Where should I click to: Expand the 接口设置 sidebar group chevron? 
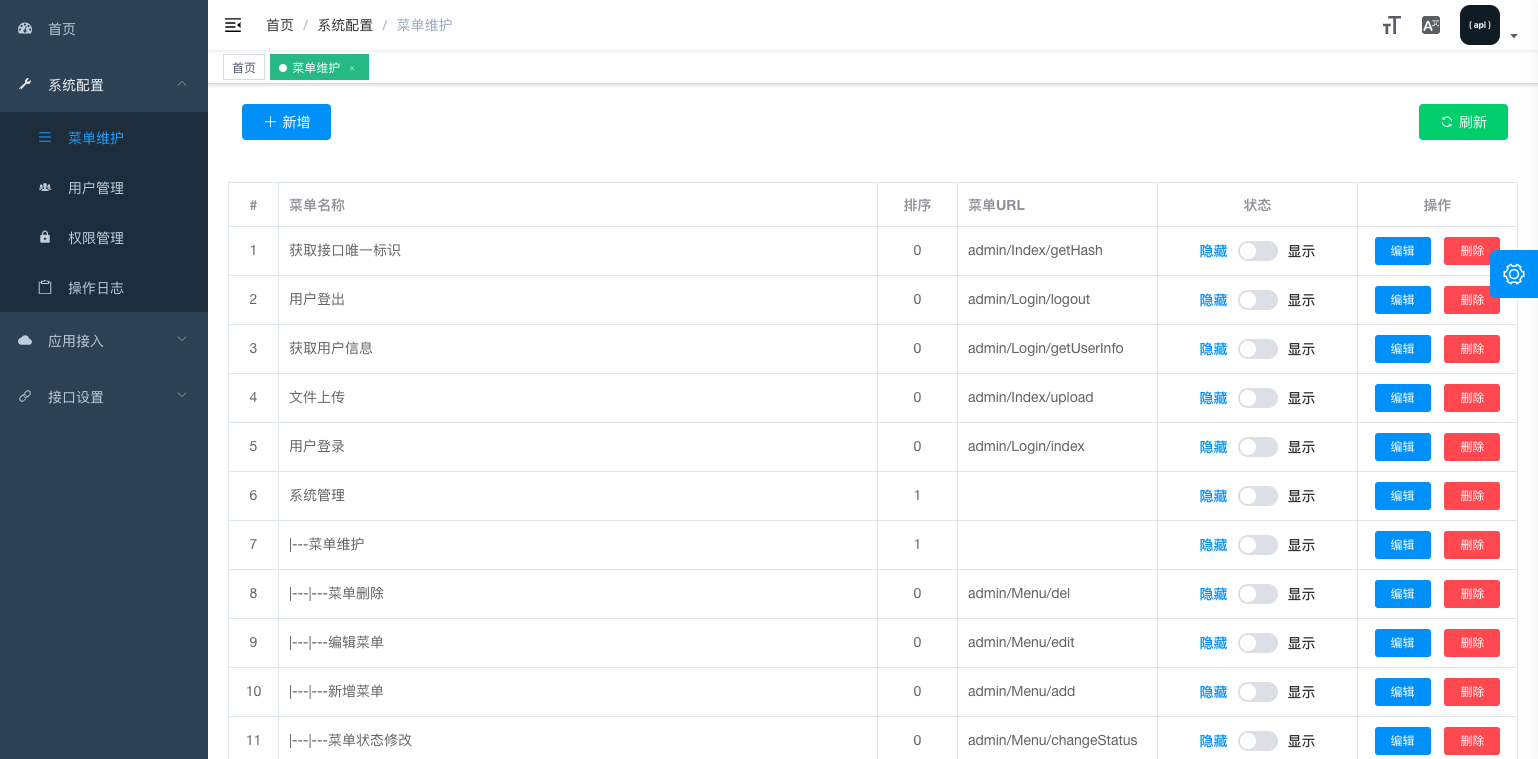click(182, 396)
